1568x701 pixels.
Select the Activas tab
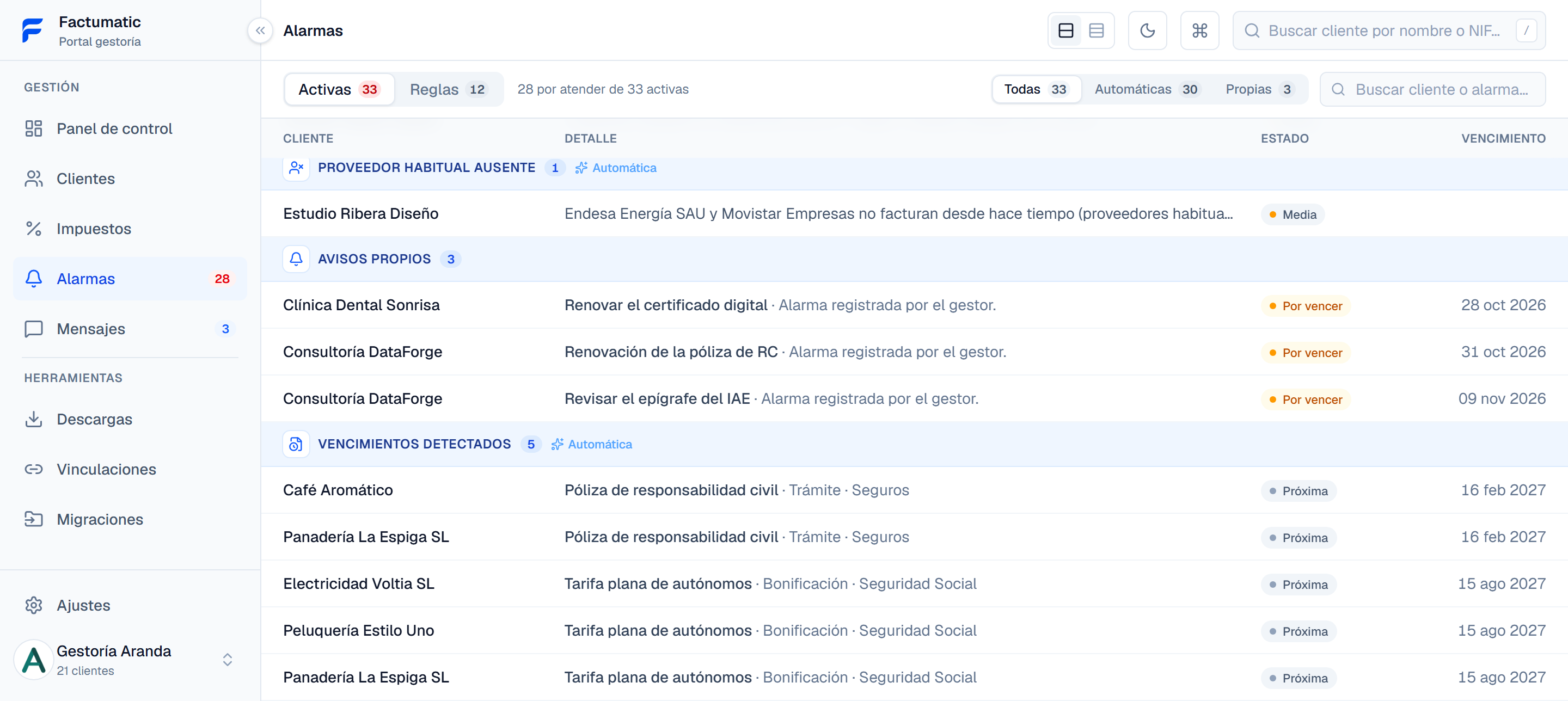(x=340, y=89)
